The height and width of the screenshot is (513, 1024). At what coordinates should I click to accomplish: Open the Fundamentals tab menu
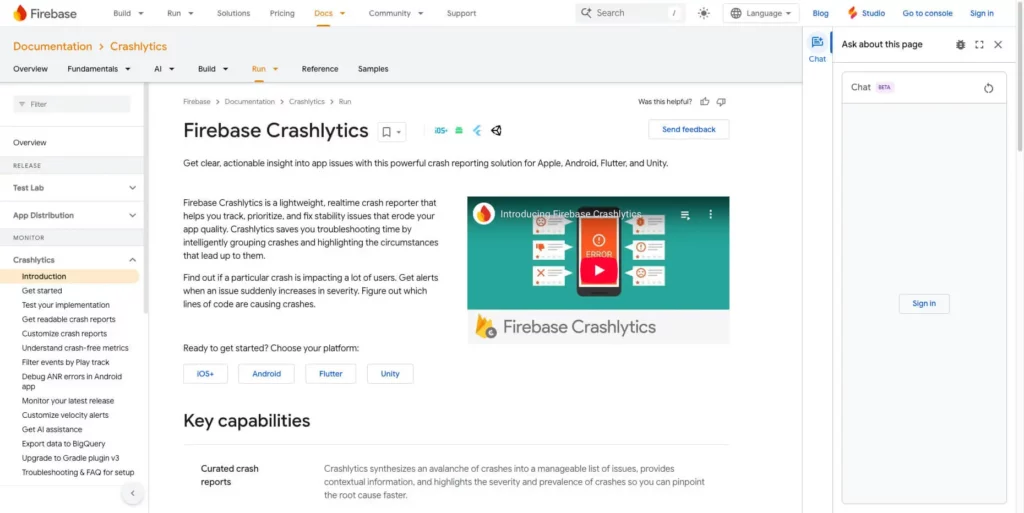pyautogui.click(x=99, y=69)
